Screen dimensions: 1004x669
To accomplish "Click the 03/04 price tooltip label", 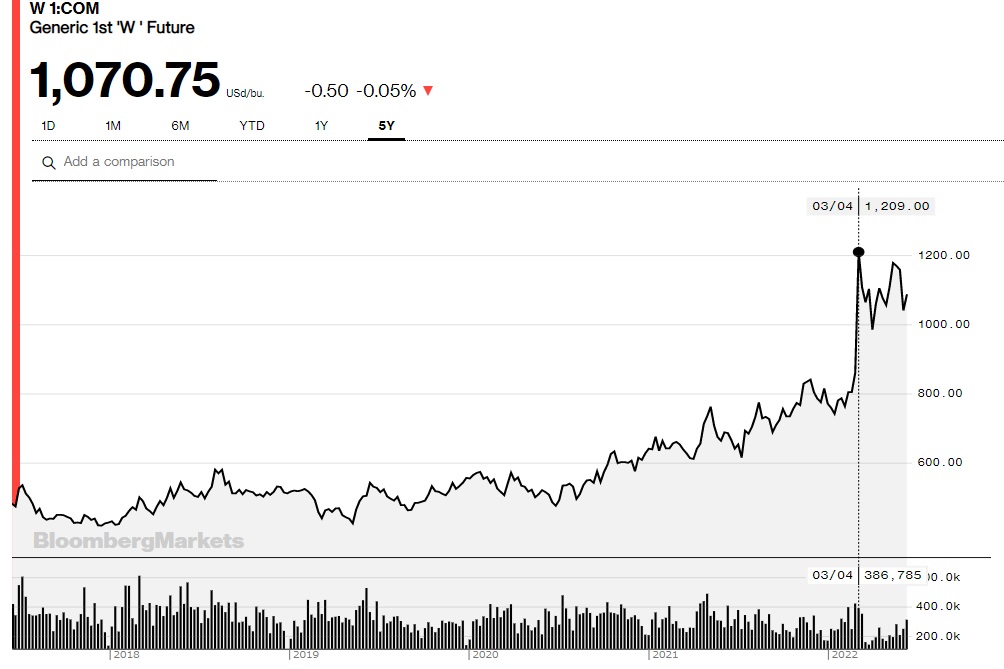I will pyautogui.click(x=870, y=206).
